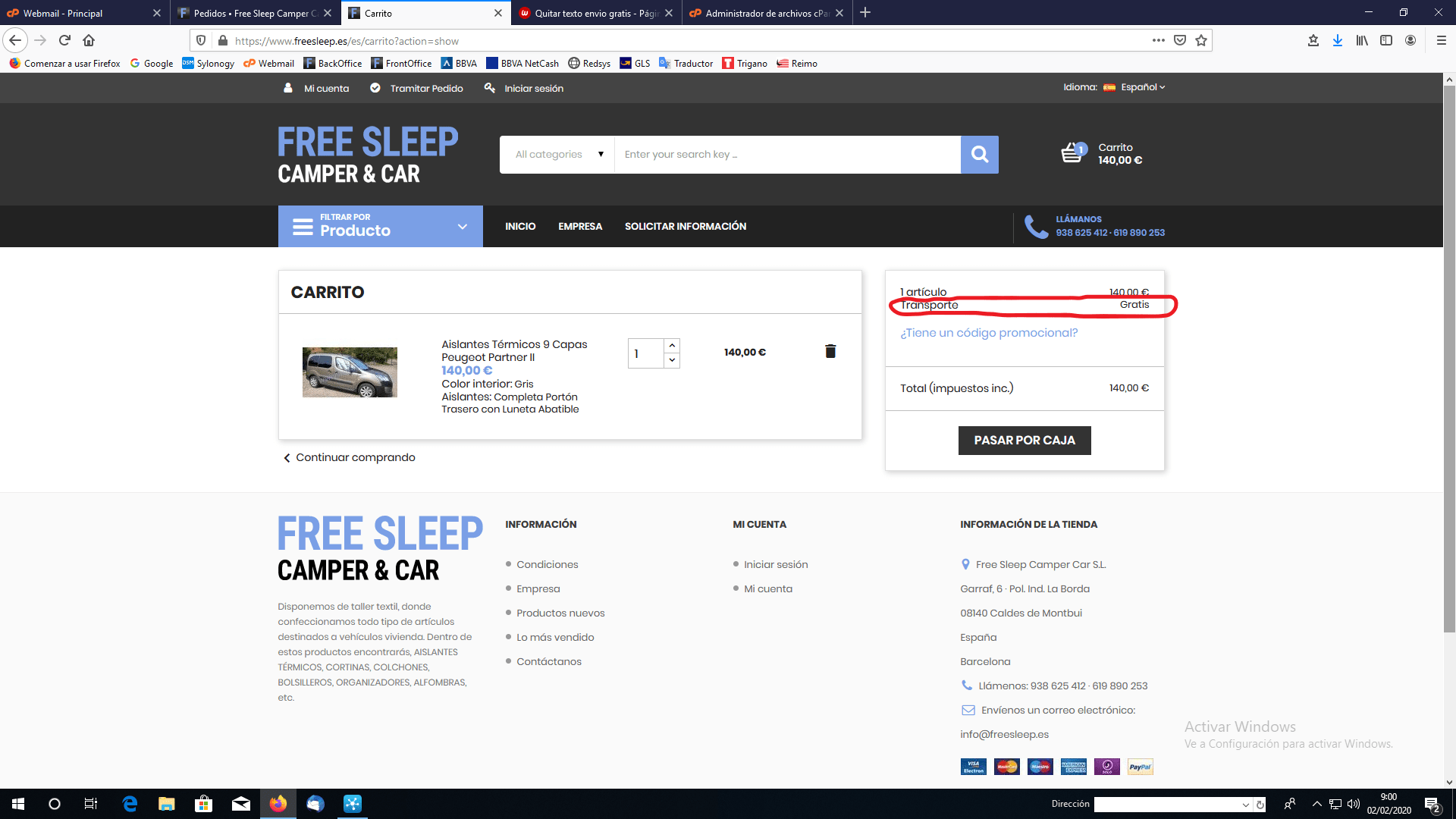Go to INICIO menu item

coord(520,226)
